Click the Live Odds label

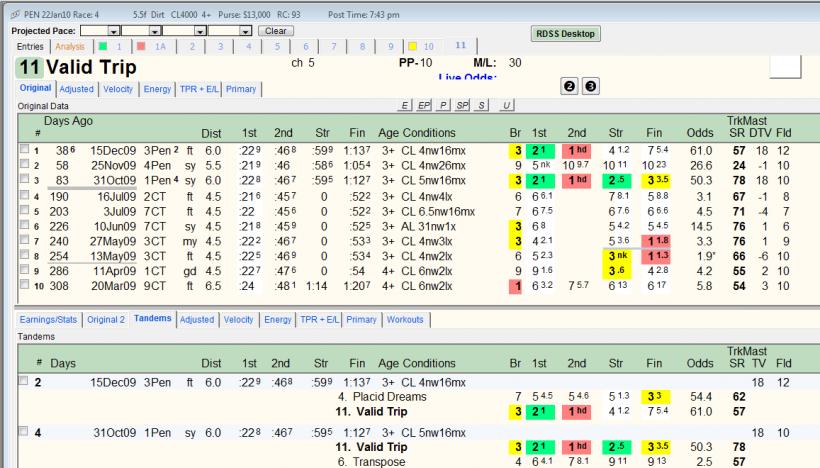(x=467, y=77)
